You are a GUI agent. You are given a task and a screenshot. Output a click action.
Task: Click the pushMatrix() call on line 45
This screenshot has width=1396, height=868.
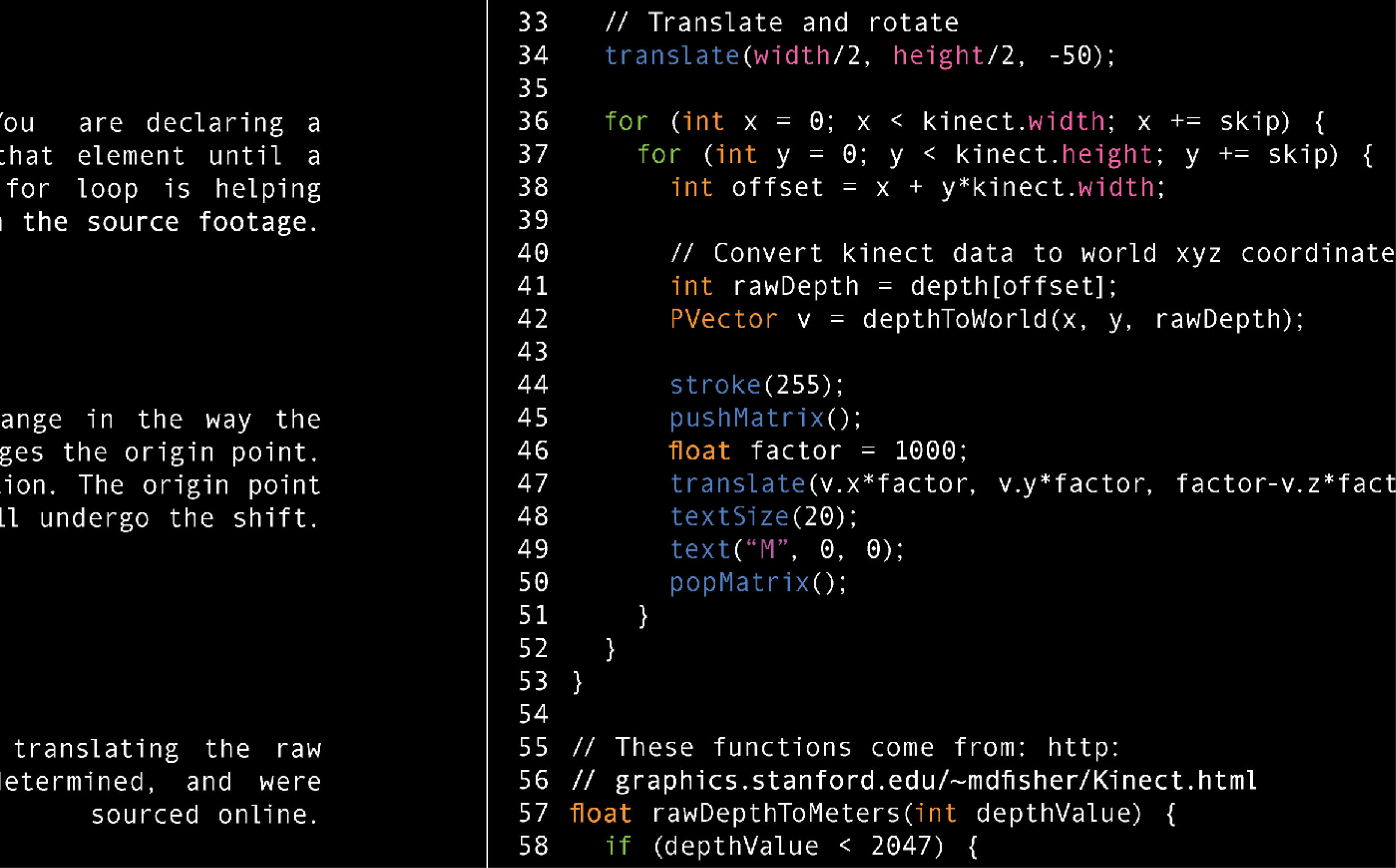tap(765, 419)
